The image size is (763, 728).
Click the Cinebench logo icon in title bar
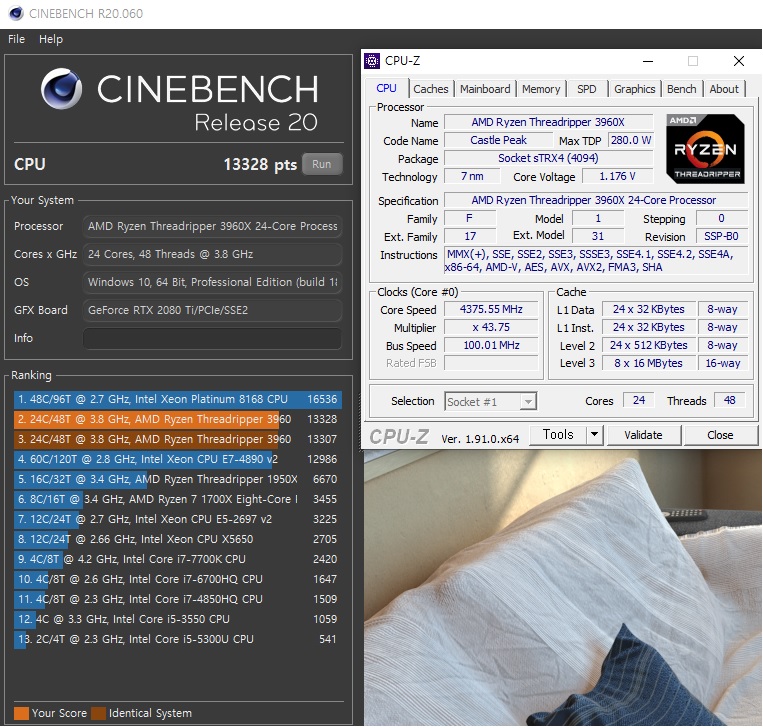tap(16, 13)
